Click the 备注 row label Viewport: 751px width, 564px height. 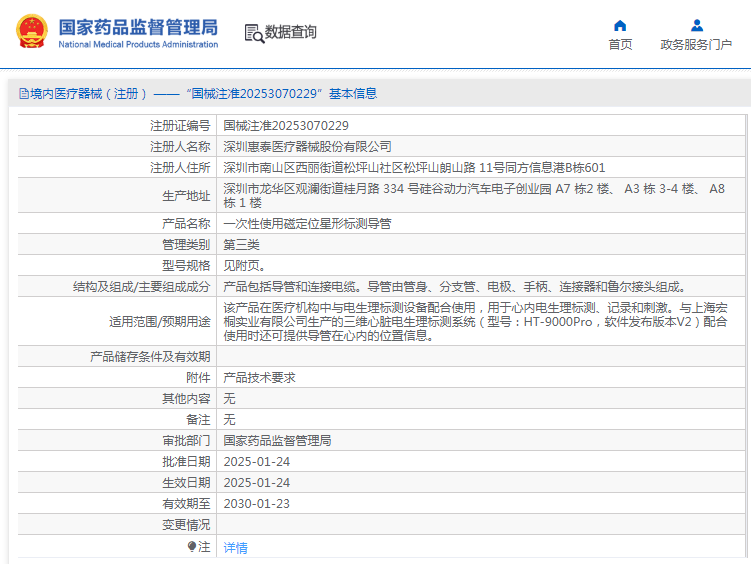198,420
